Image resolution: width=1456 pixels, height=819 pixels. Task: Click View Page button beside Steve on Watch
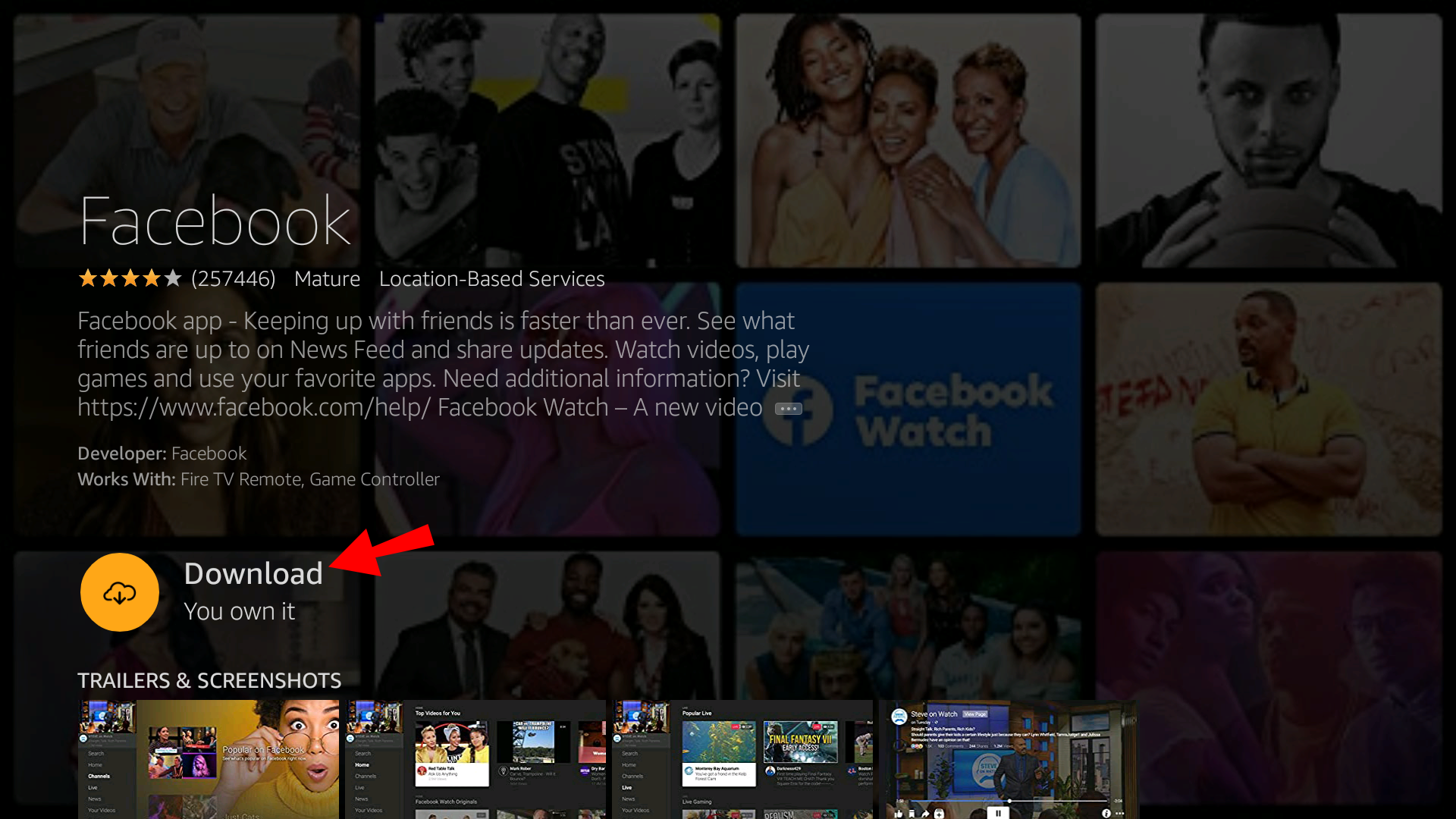coord(974,714)
